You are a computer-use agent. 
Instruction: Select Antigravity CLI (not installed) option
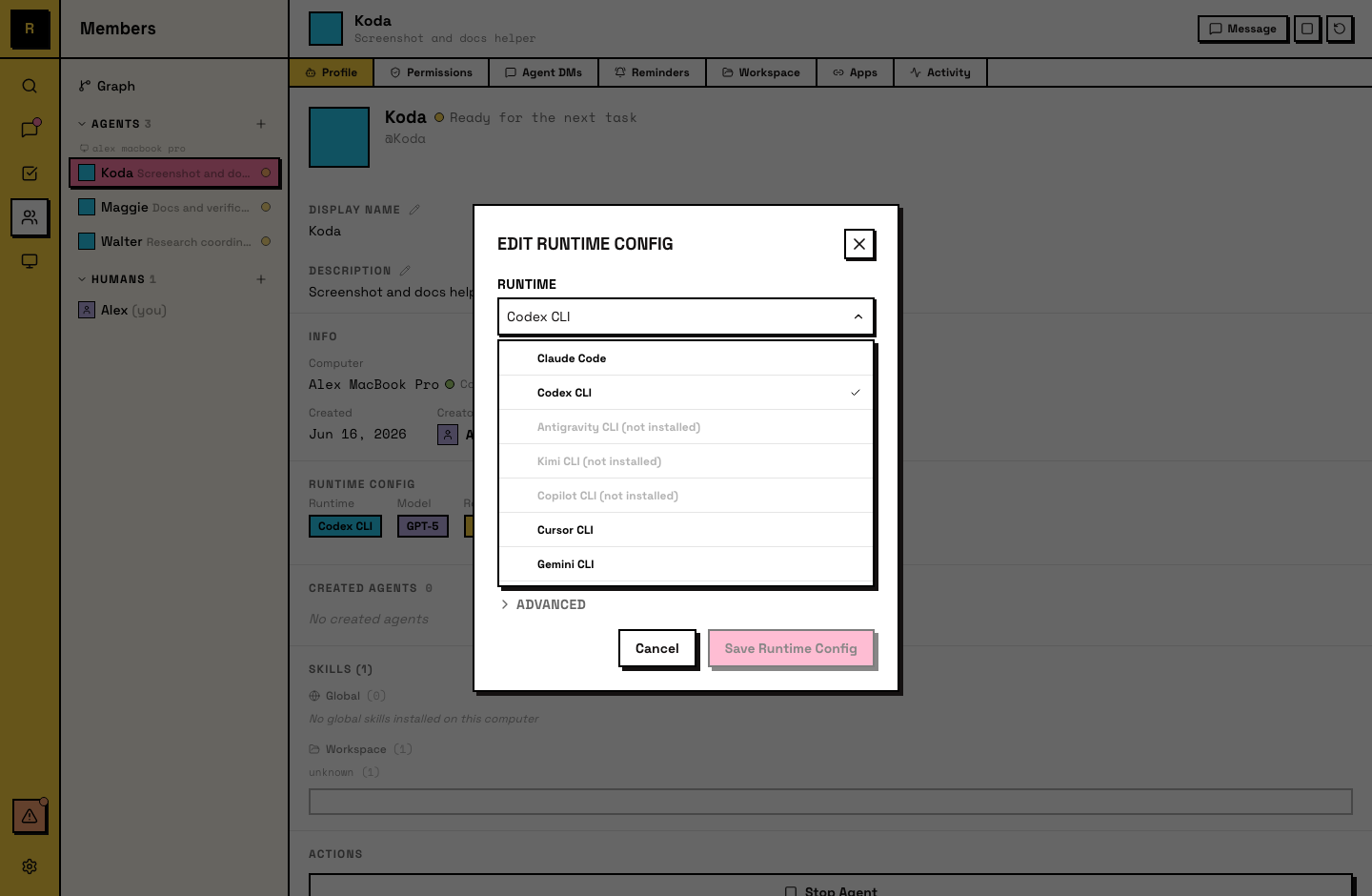coord(686,427)
